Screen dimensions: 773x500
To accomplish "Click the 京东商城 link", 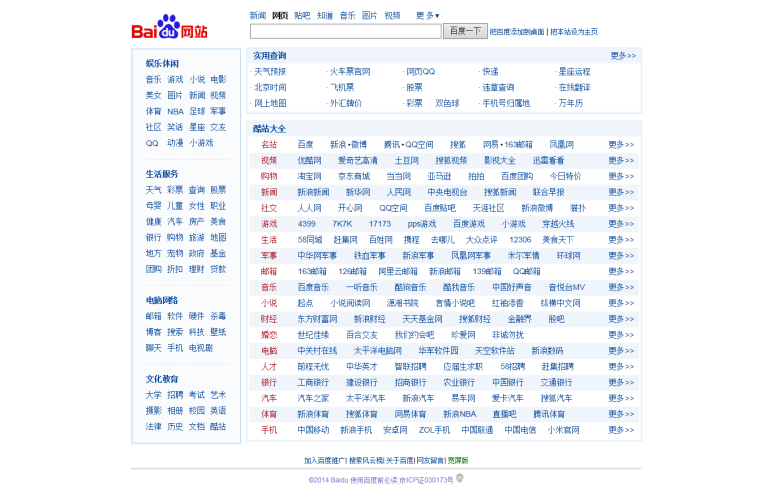I will 354,176.
